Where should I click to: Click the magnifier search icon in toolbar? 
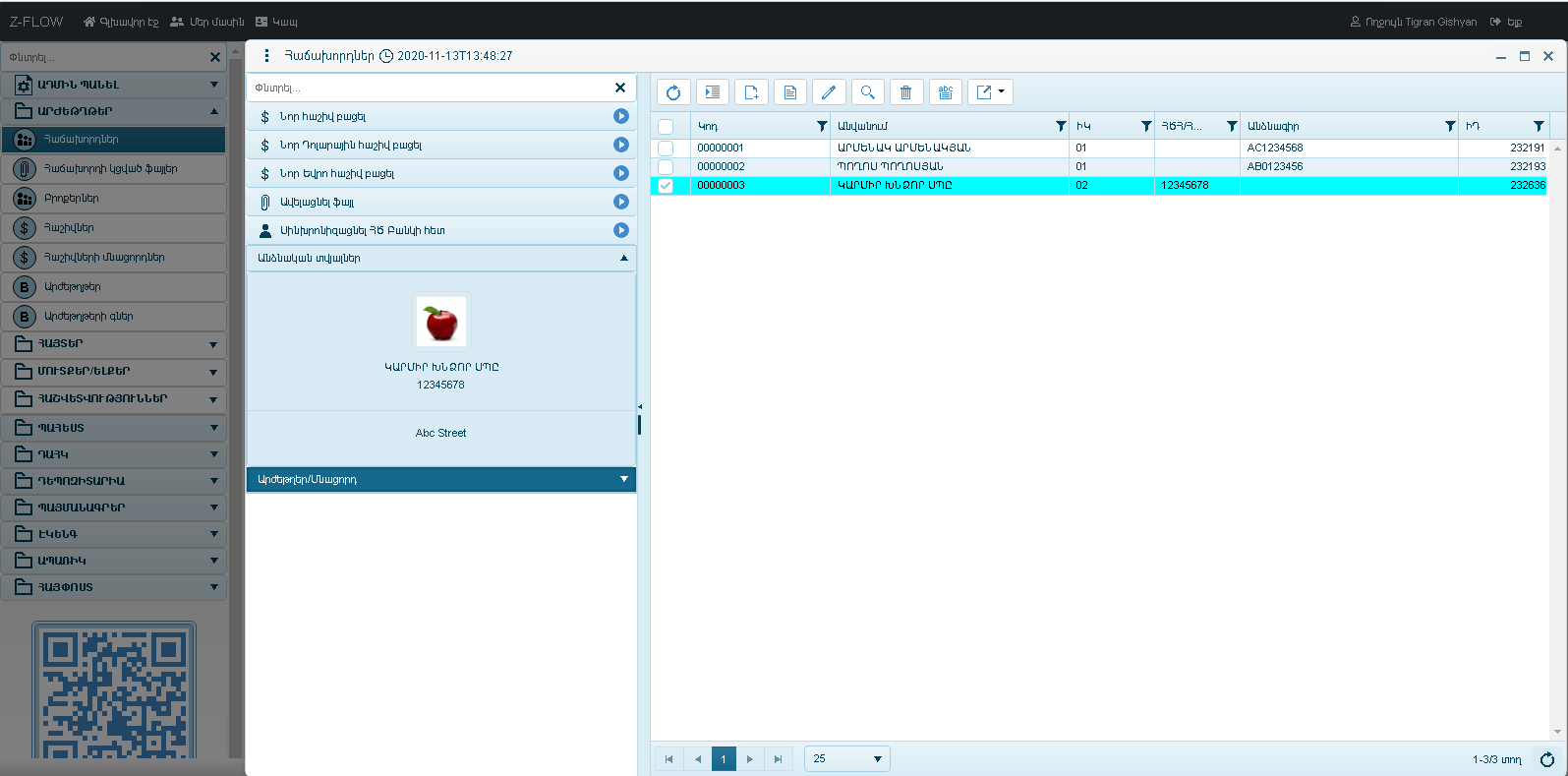pyautogui.click(x=867, y=92)
